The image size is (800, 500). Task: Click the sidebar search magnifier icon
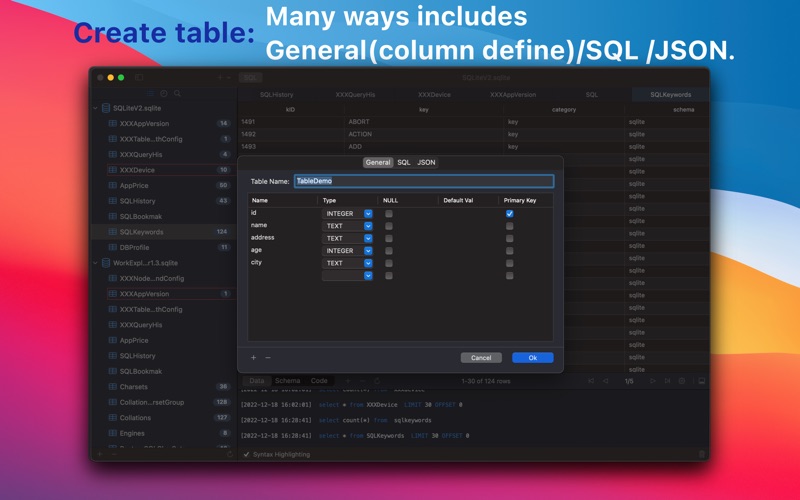click(177, 93)
